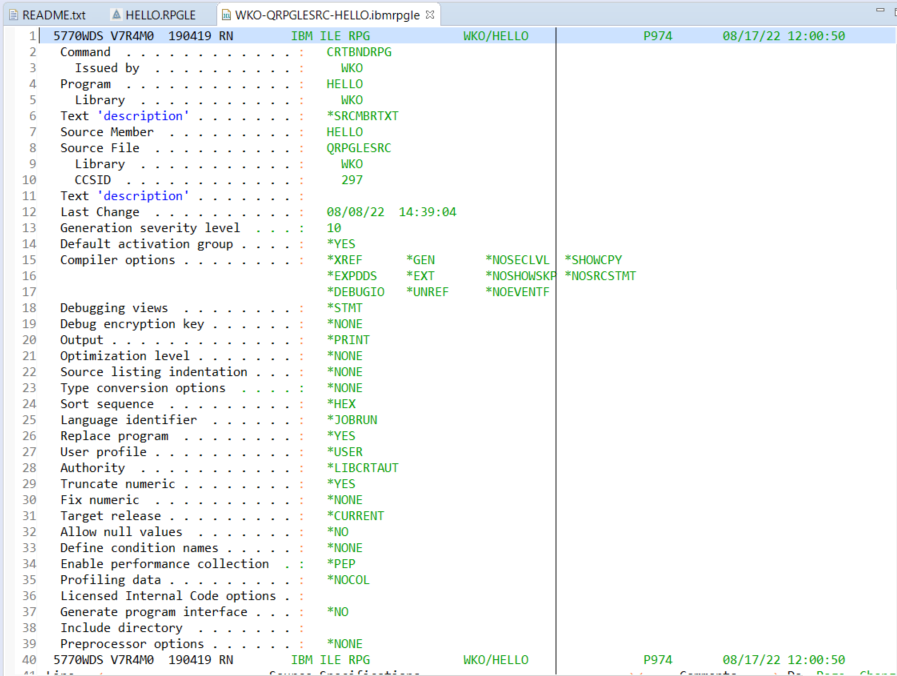Open the HELLO.RPGLE editor tab
The image size is (897, 676).
(x=159, y=15)
